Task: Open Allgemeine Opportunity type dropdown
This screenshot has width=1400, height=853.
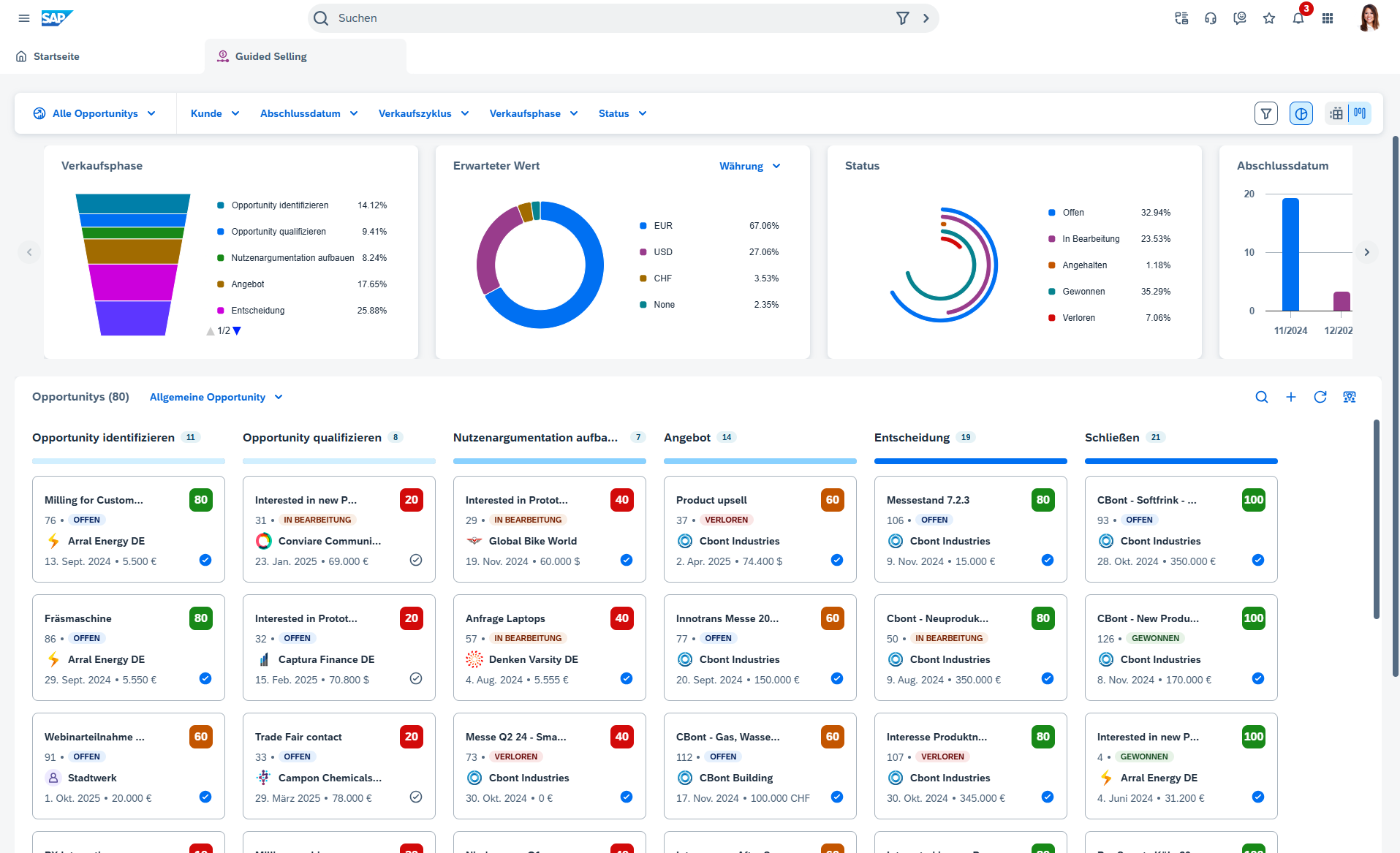Action: click(216, 397)
